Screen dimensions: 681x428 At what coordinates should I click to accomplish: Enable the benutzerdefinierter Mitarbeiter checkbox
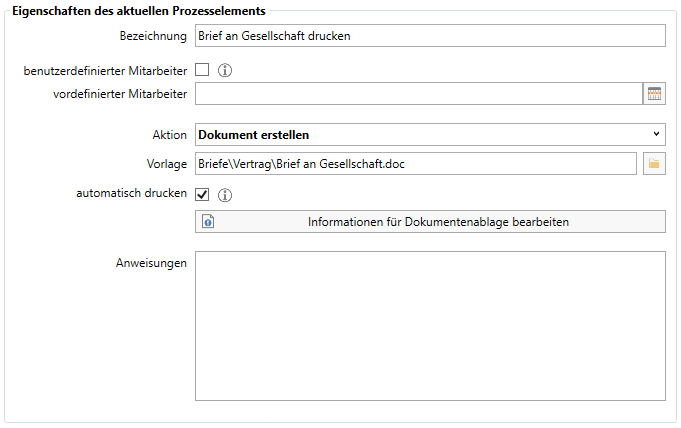[202, 70]
